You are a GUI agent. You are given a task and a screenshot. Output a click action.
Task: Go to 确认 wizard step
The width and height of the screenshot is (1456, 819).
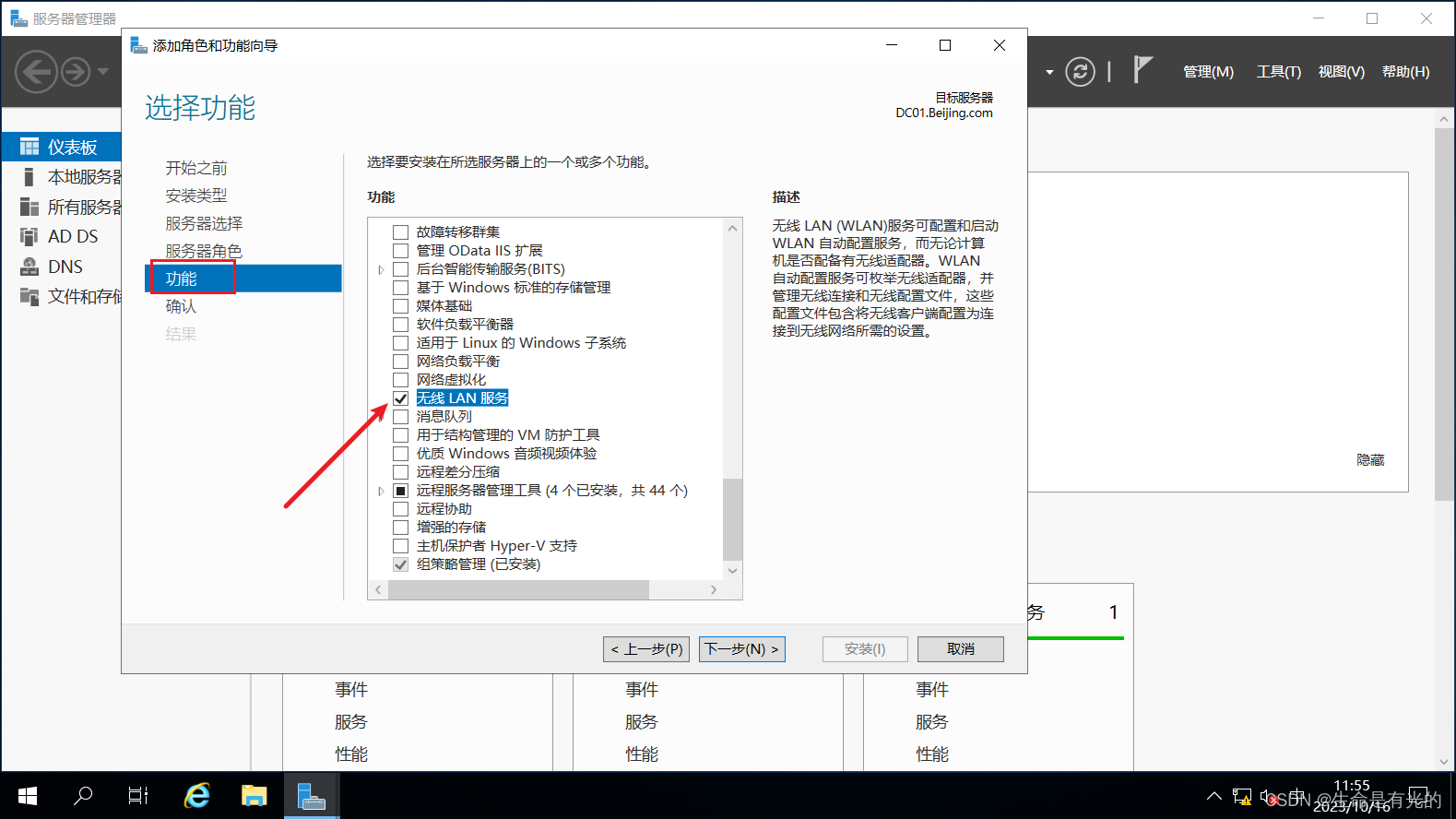[x=181, y=306]
